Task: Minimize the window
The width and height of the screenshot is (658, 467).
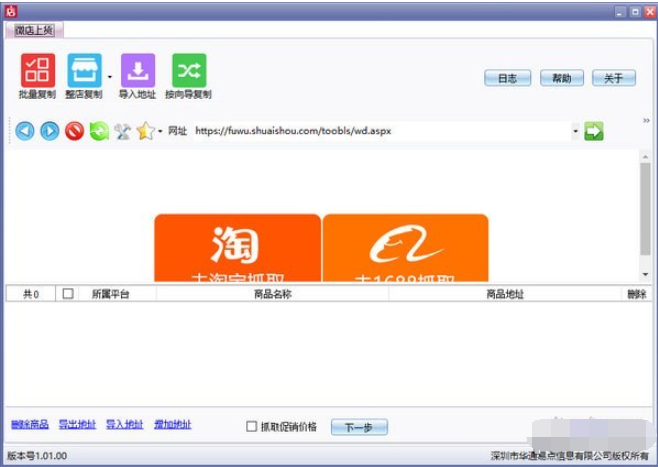Action: [x=620, y=12]
